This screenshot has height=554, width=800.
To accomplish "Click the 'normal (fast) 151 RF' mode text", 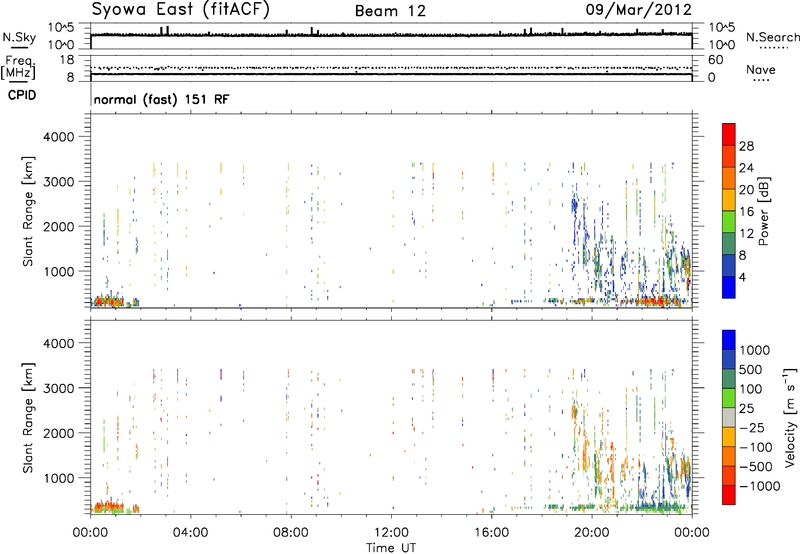I will [x=161, y=99].
